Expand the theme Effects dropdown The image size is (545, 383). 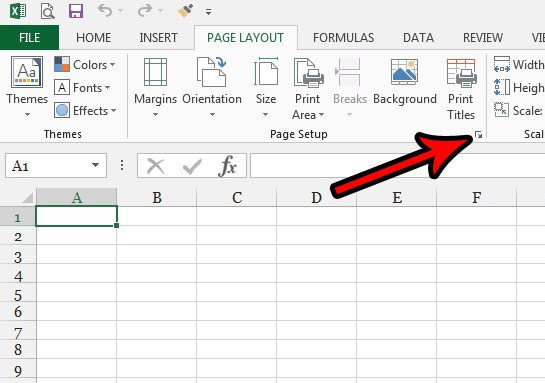point(85,111)
